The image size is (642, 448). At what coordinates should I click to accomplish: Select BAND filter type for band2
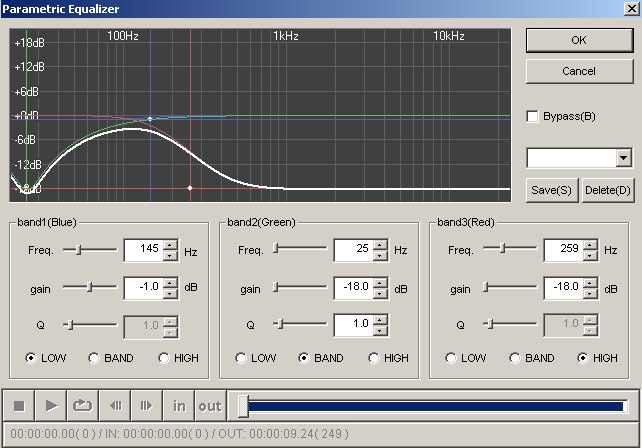click(x=304, y=358)
